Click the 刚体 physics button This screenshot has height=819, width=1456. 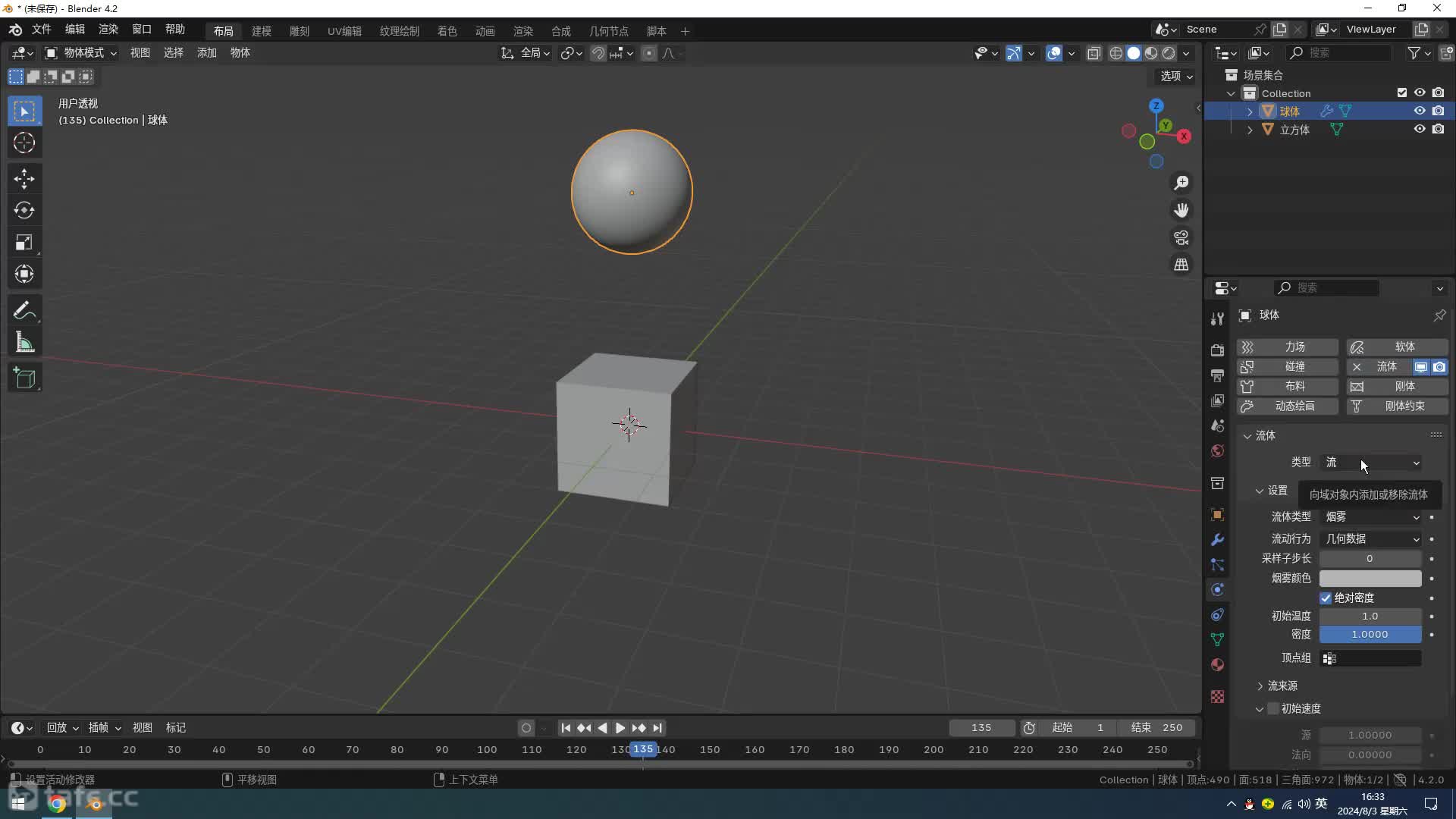tap(1397, 387)
